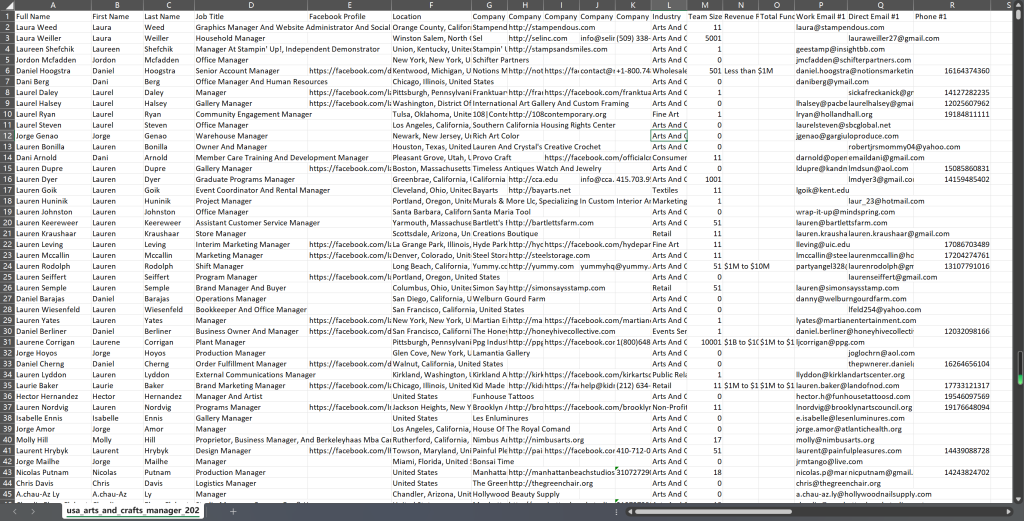Select column R header
The width and height of the screenshot is (1024, 521).
click(952, 5)
